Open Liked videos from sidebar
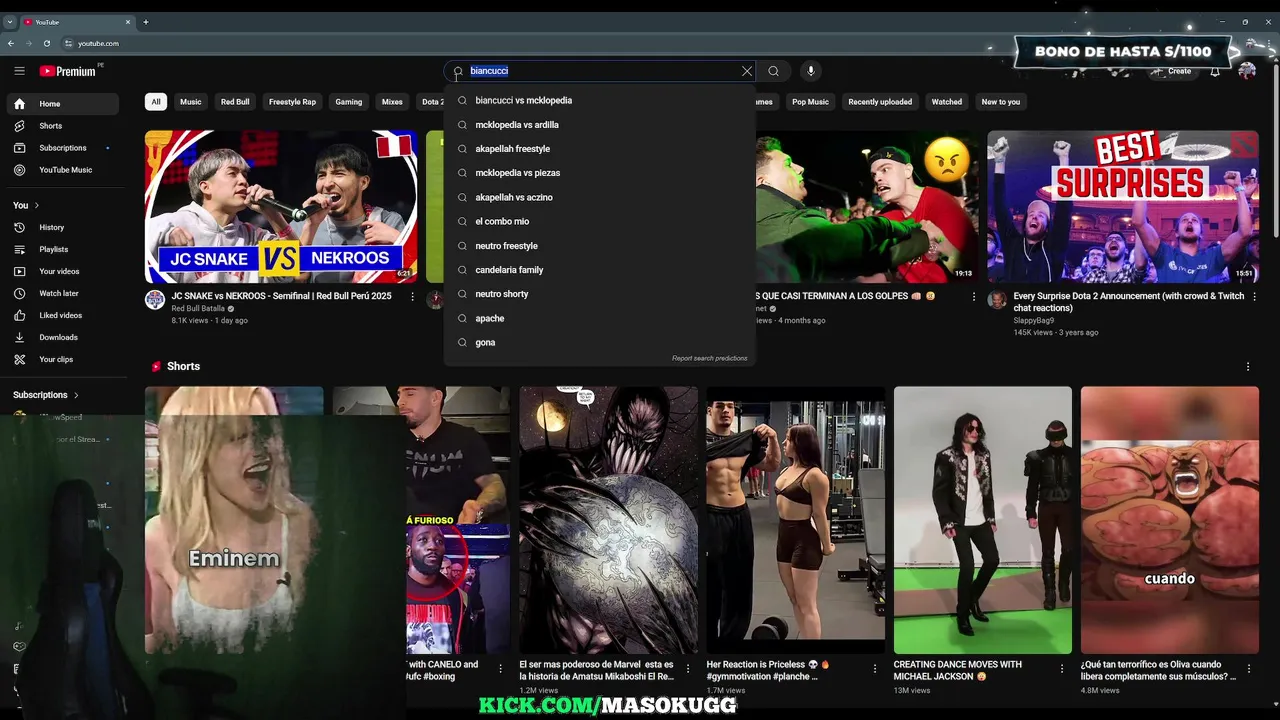This screenshot has height=720, width=1280. (62, 315)
